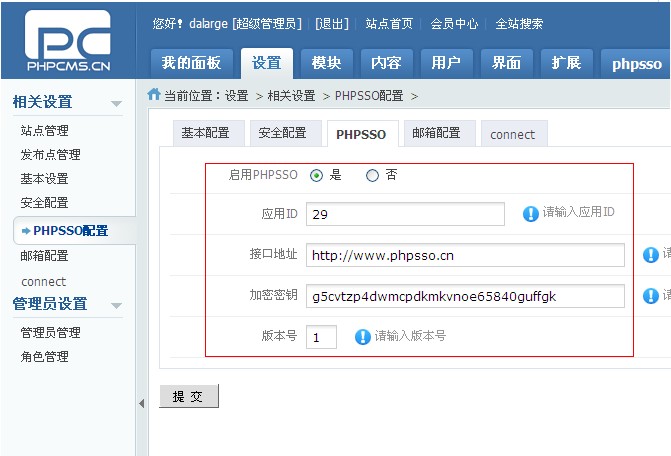Select 否 radio for 启用PHPSSO

click(x=372, y=175)
